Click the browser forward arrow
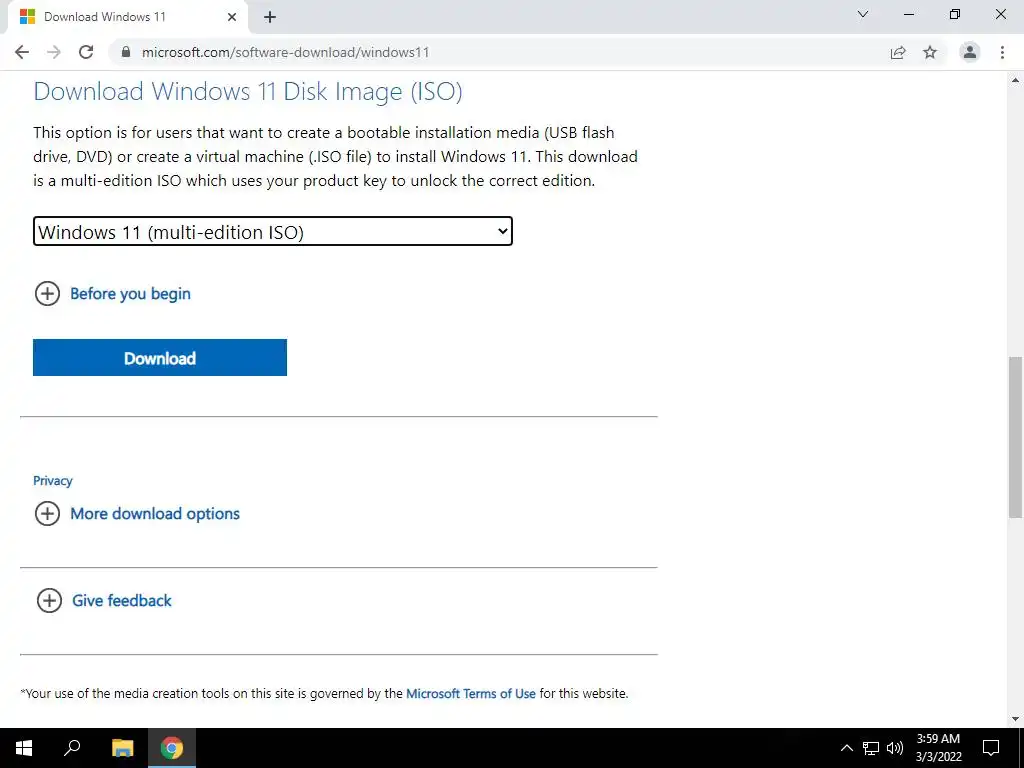The width and height of the screenshot is (1024, 768). 54,52
